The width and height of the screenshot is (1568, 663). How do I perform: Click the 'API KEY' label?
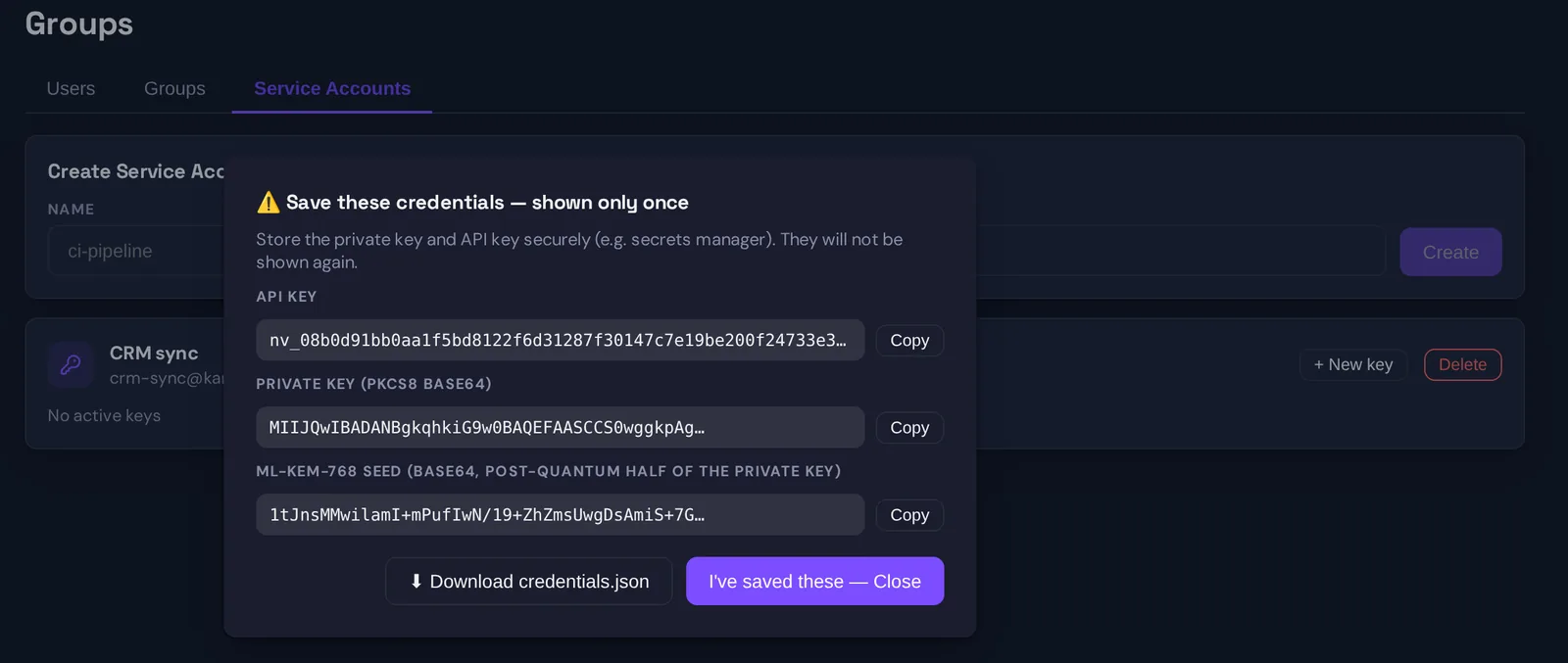click(x=286, y=296)
